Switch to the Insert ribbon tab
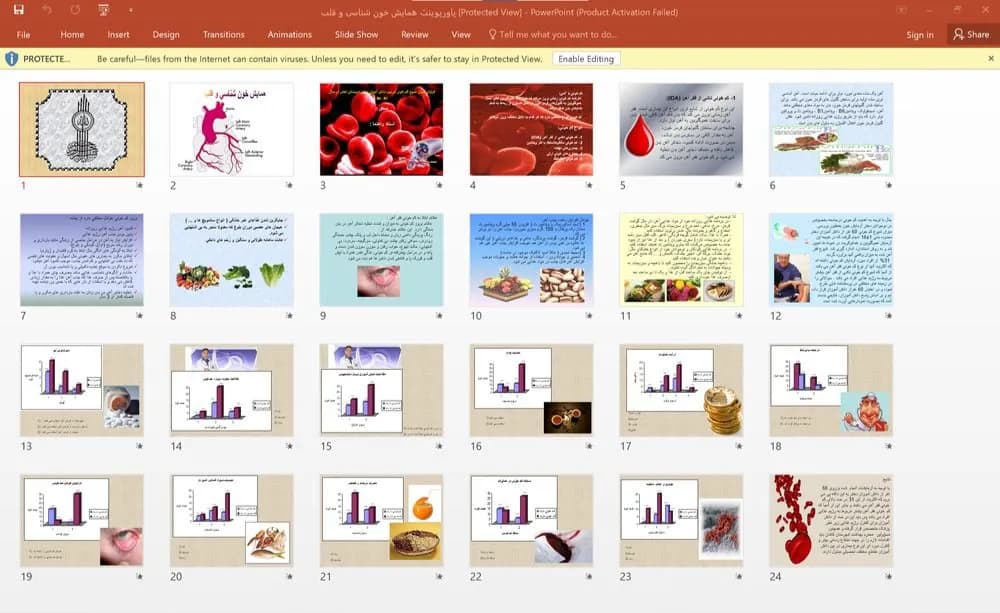The width and height of the screenshot is (1000, 613). tap(118, 34)
